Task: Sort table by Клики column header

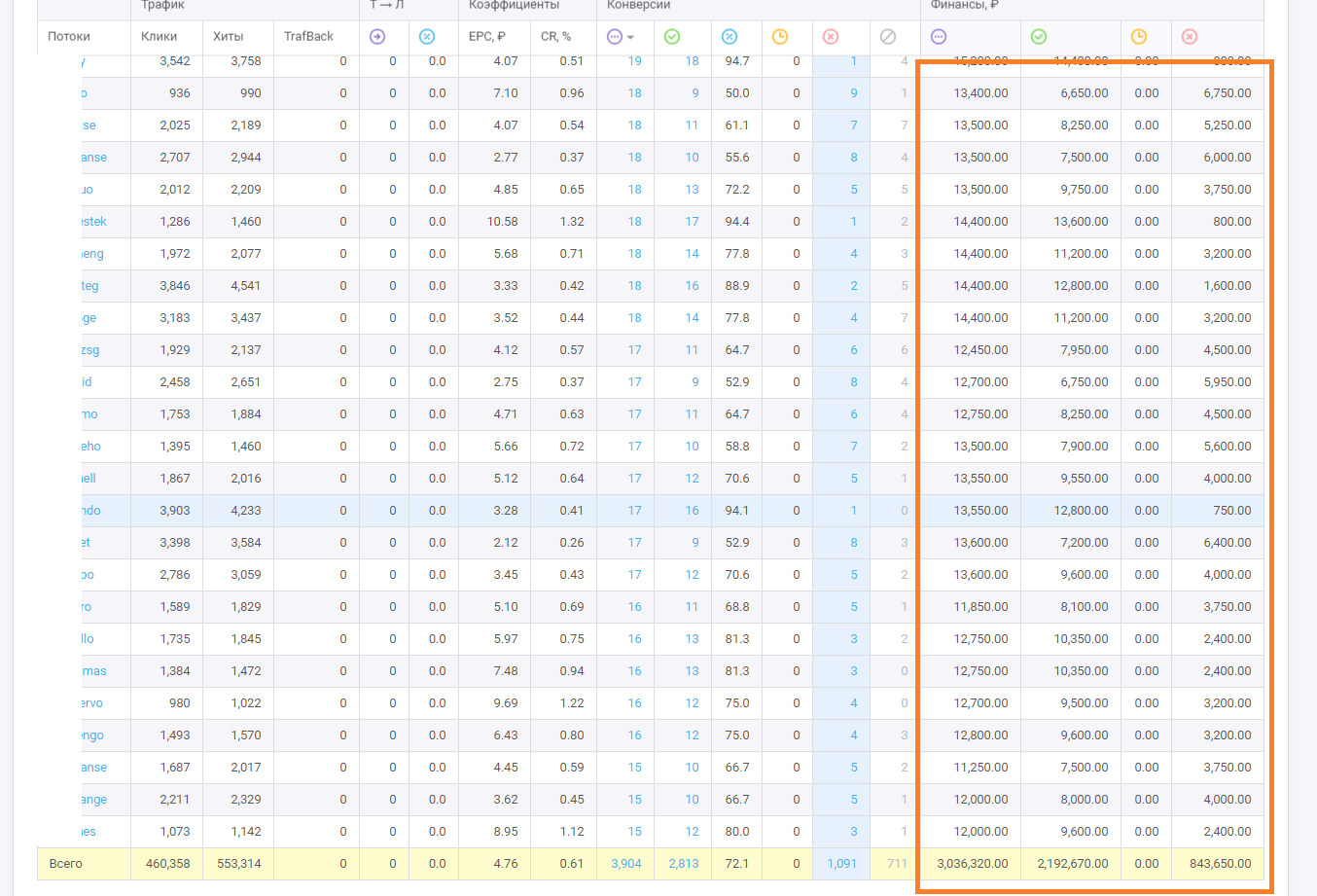Action: click(159, 37)
